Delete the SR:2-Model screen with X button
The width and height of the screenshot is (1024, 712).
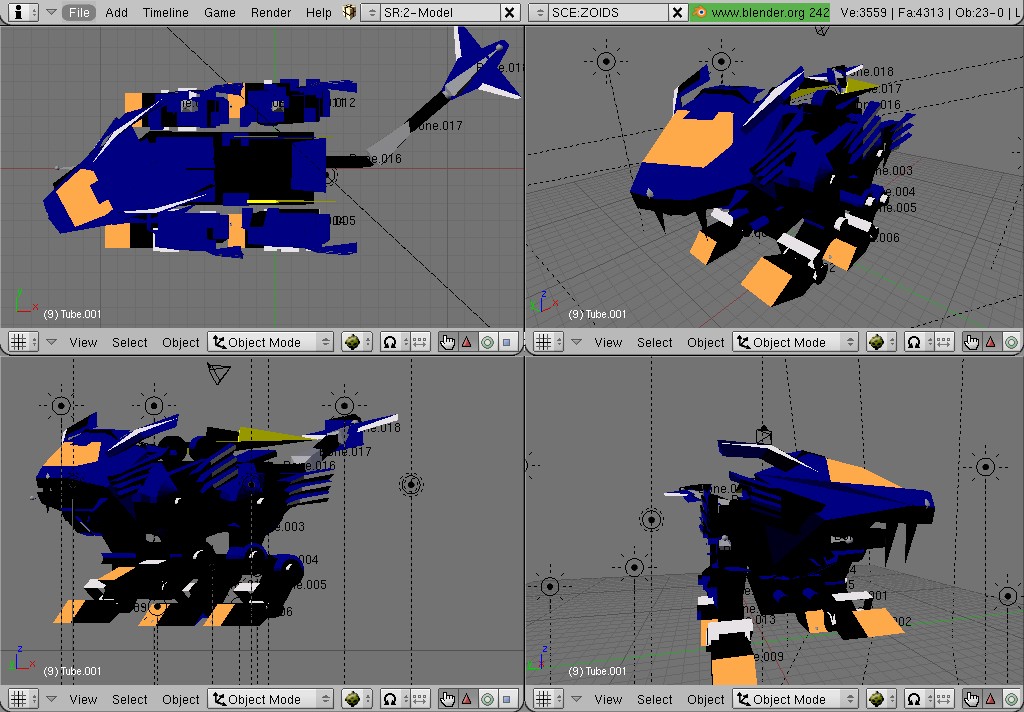pos(509,12)
